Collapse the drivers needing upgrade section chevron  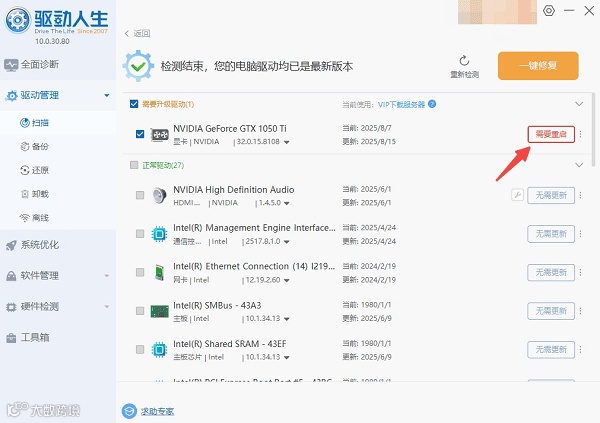(x=579, y=104)
